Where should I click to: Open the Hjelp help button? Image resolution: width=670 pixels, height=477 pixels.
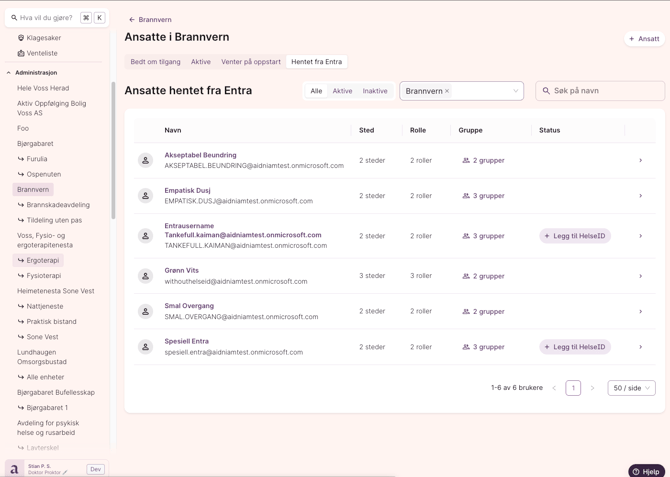click(x=646, y=471)
